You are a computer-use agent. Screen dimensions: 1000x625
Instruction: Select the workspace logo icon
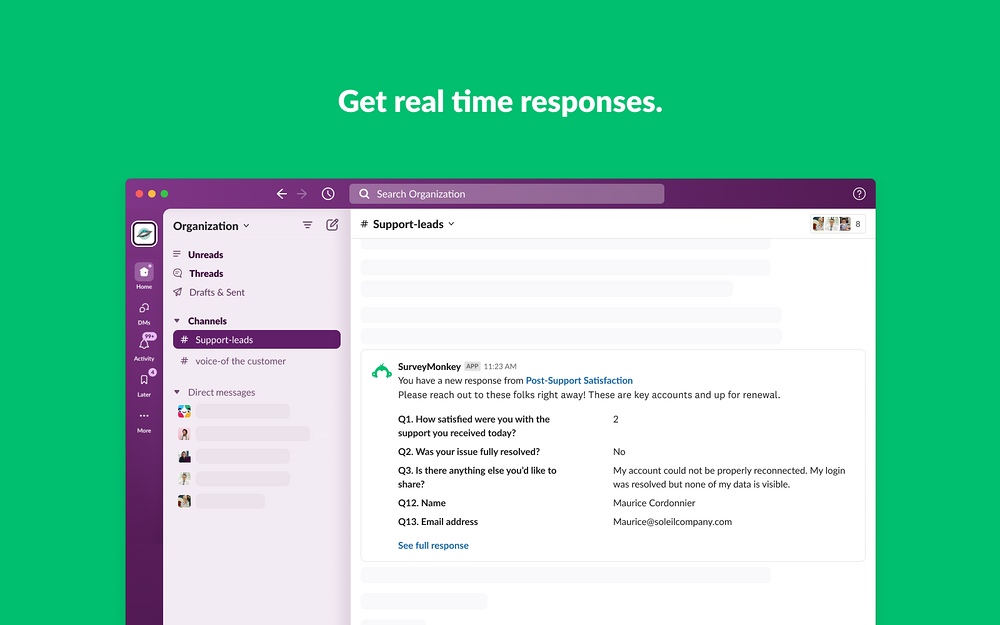(144, 233)
